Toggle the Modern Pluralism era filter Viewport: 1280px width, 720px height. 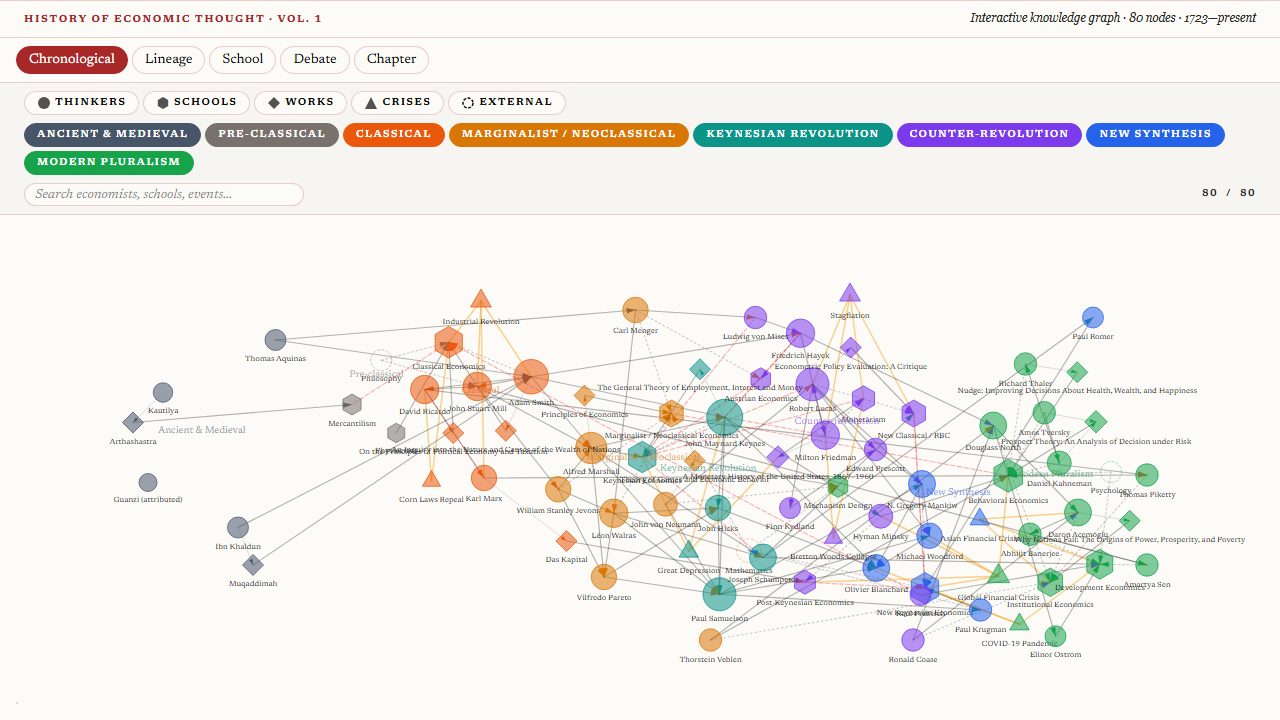point(109,162)
